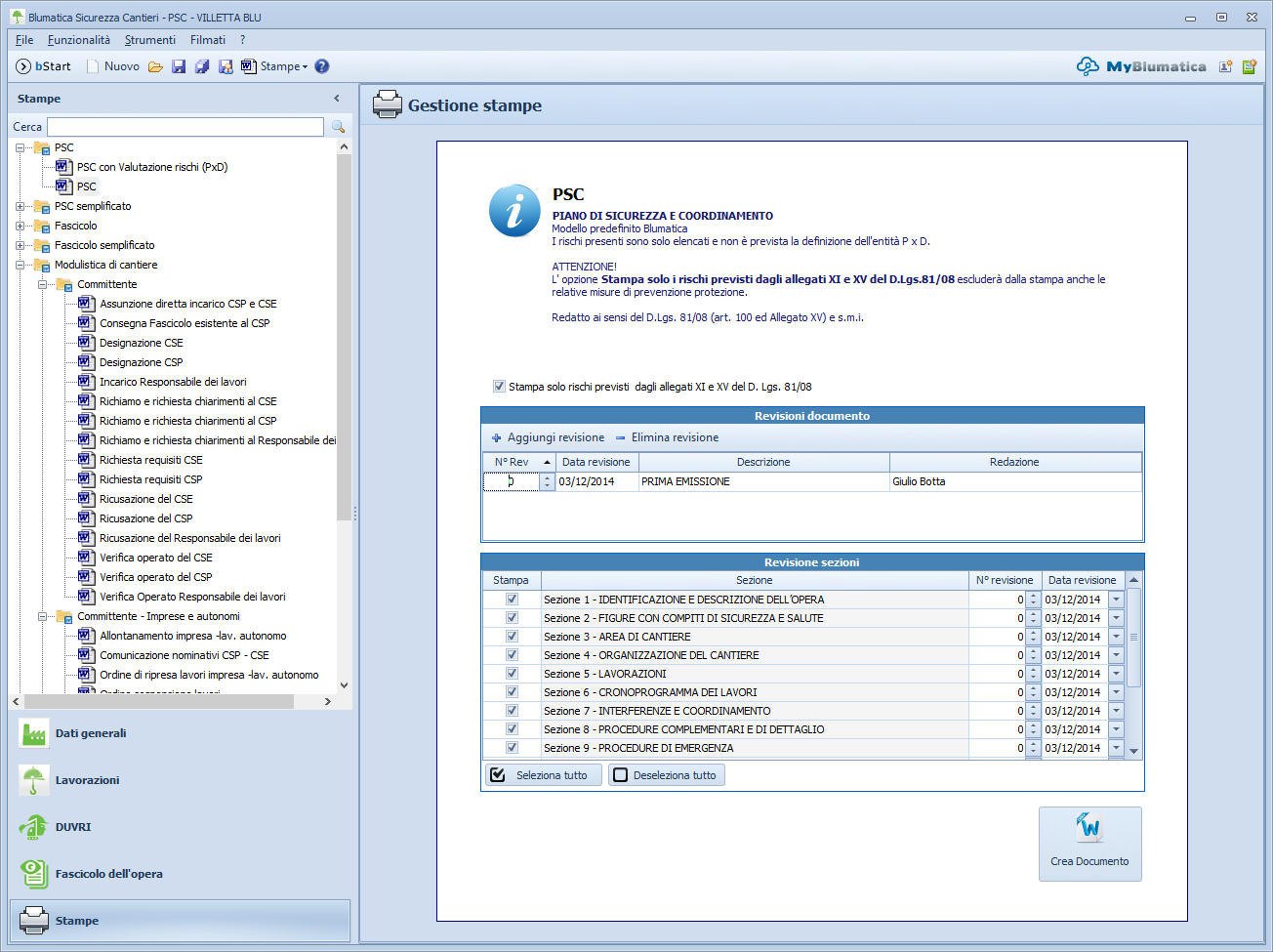This screenshot has height=952, width=1273.
Task: Click the magnifier search icon beside Cerca
Action: (x=339, y=127)
